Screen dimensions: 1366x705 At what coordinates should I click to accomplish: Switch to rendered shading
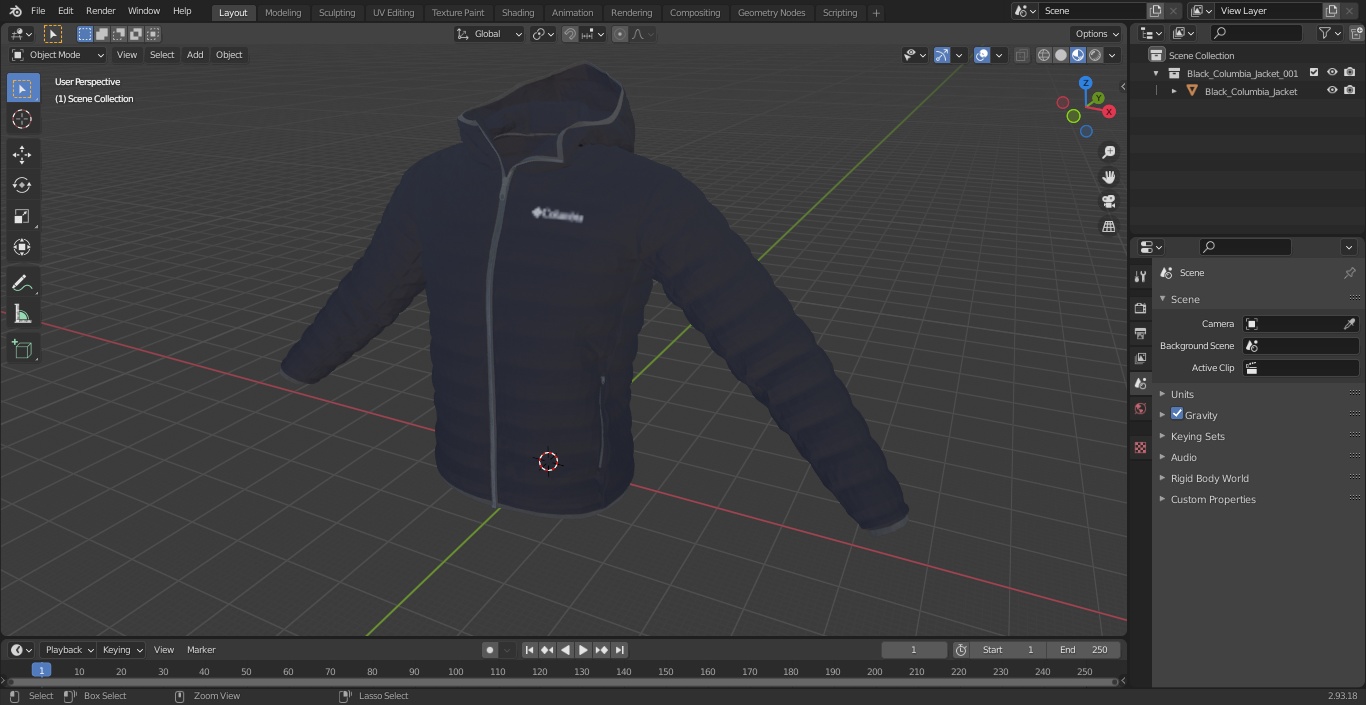tap(1095, 55)
